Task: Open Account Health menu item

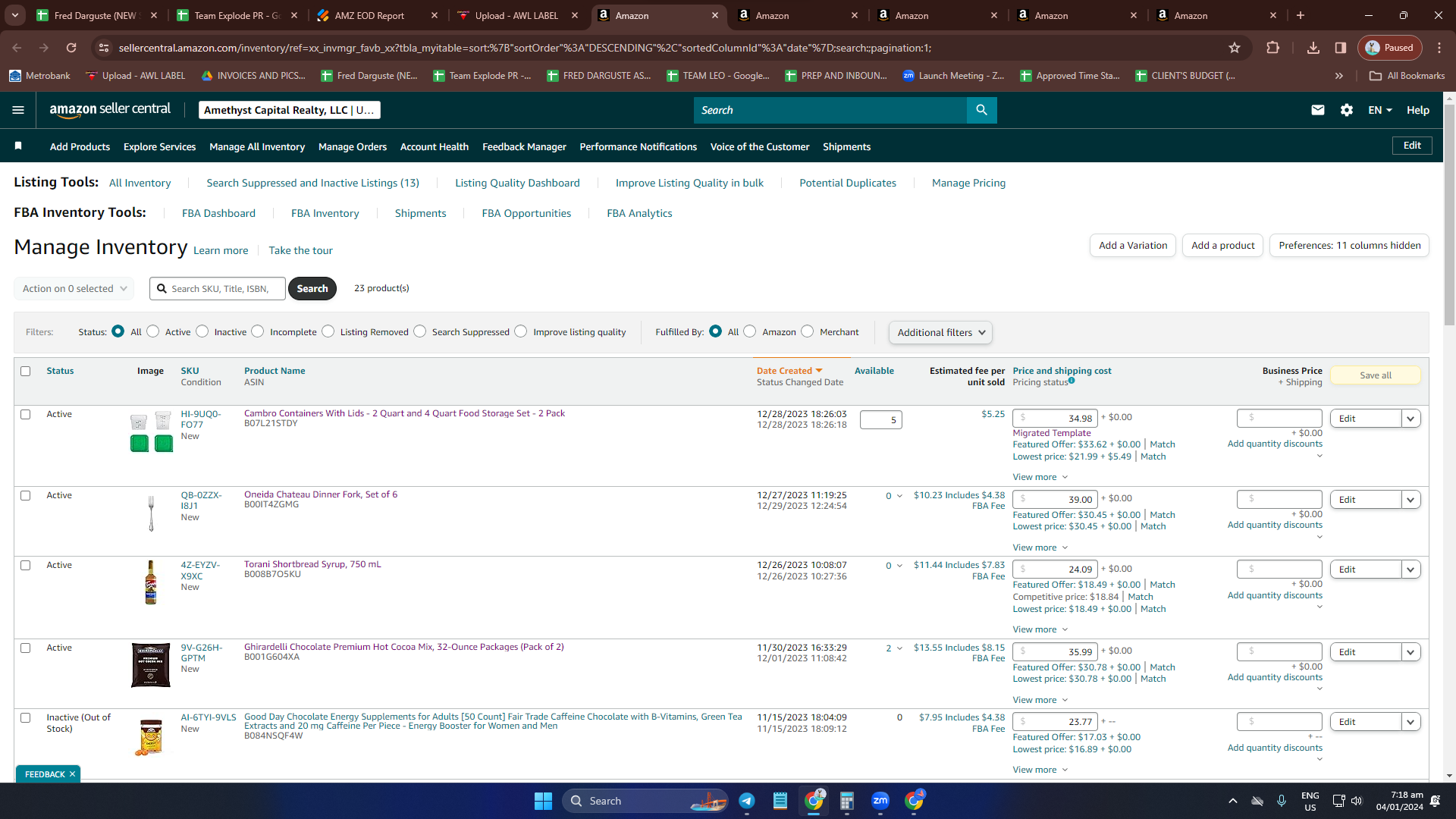Action: tap(435, 146)
